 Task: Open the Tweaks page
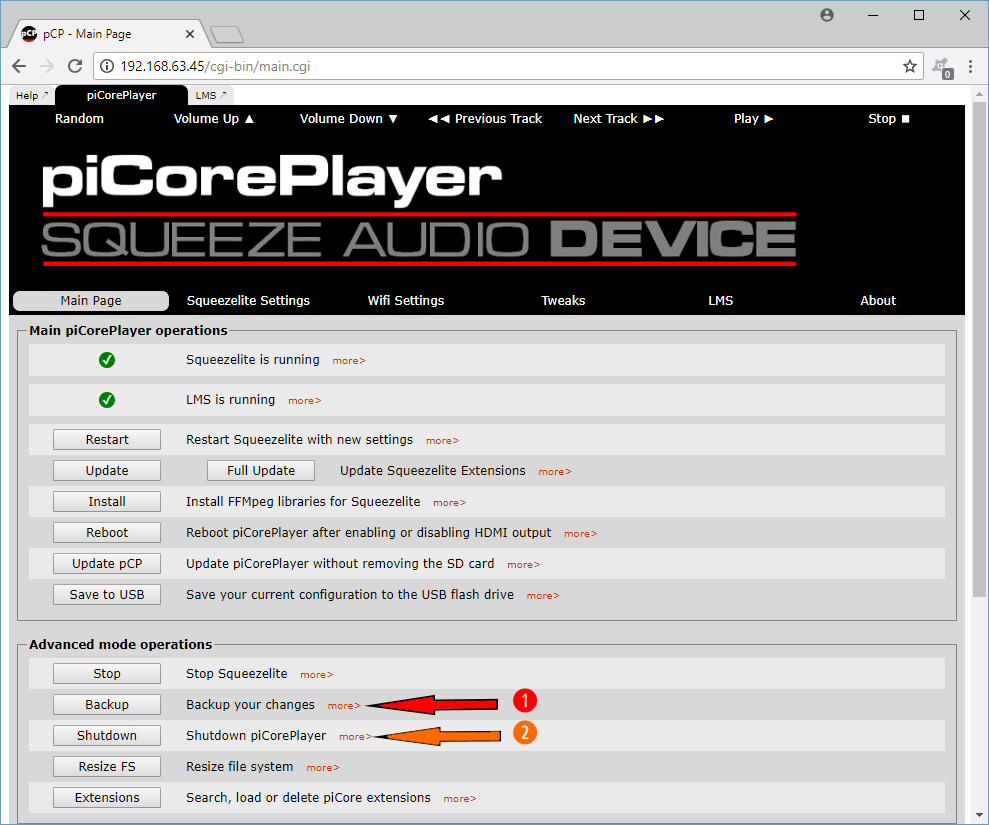click(563, 301)
